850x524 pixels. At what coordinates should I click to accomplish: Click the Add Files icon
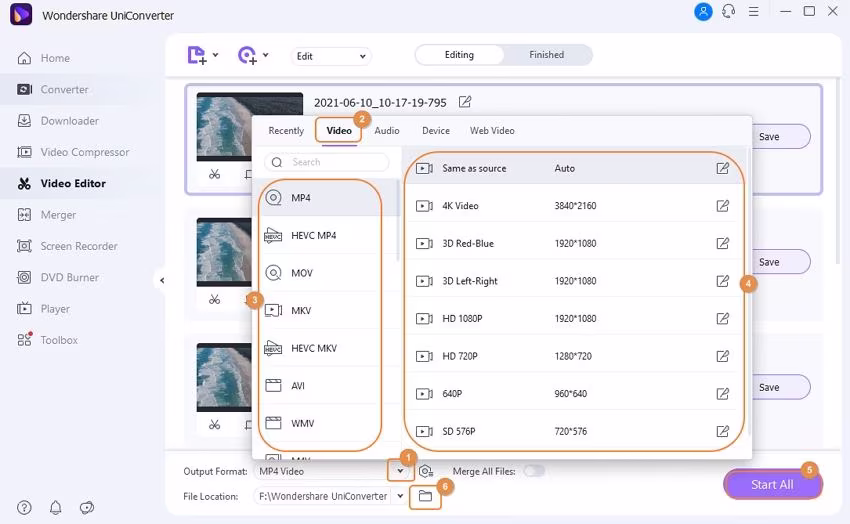pyautogui.click(x=197, y=55)
